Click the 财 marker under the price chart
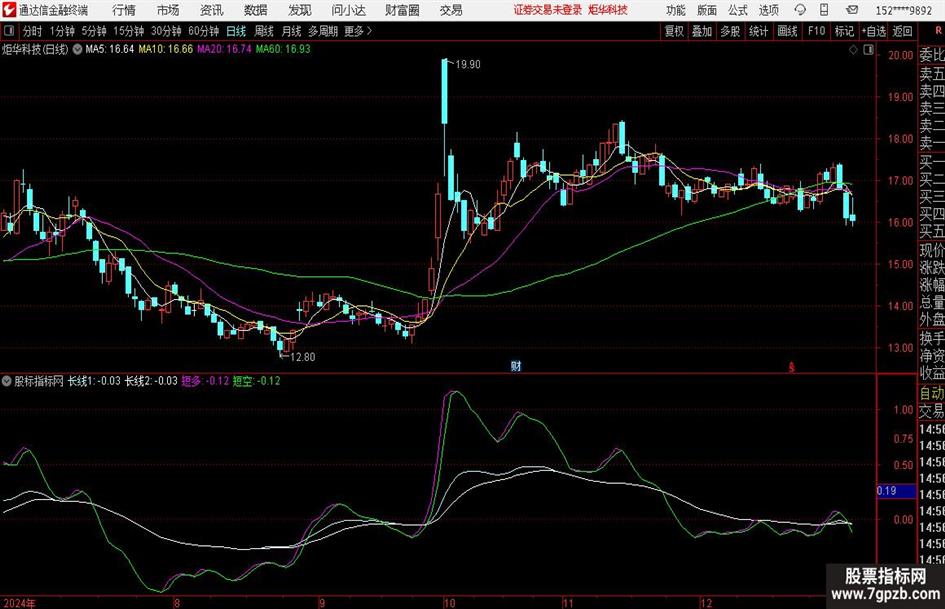The image size is (945, 609). click(516, 365)
